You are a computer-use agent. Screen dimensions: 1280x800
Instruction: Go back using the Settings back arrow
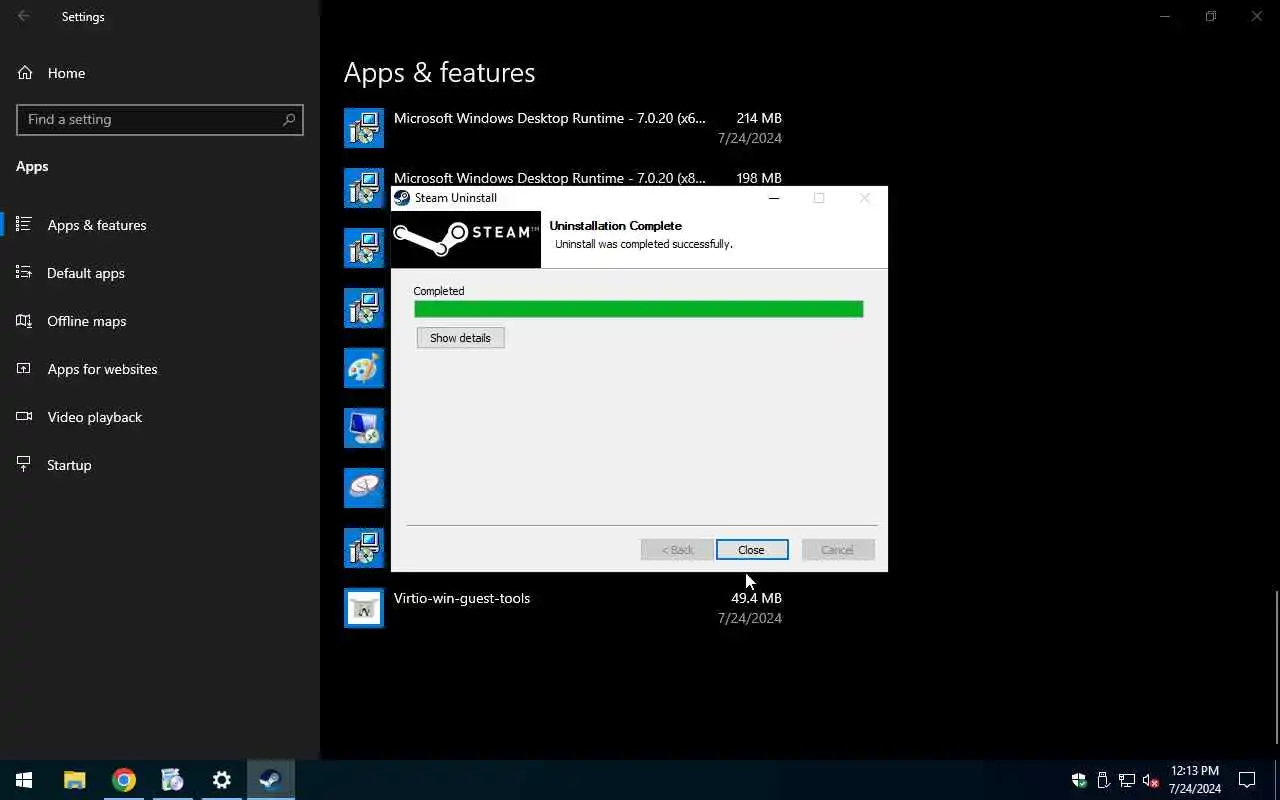click(24, 17)
